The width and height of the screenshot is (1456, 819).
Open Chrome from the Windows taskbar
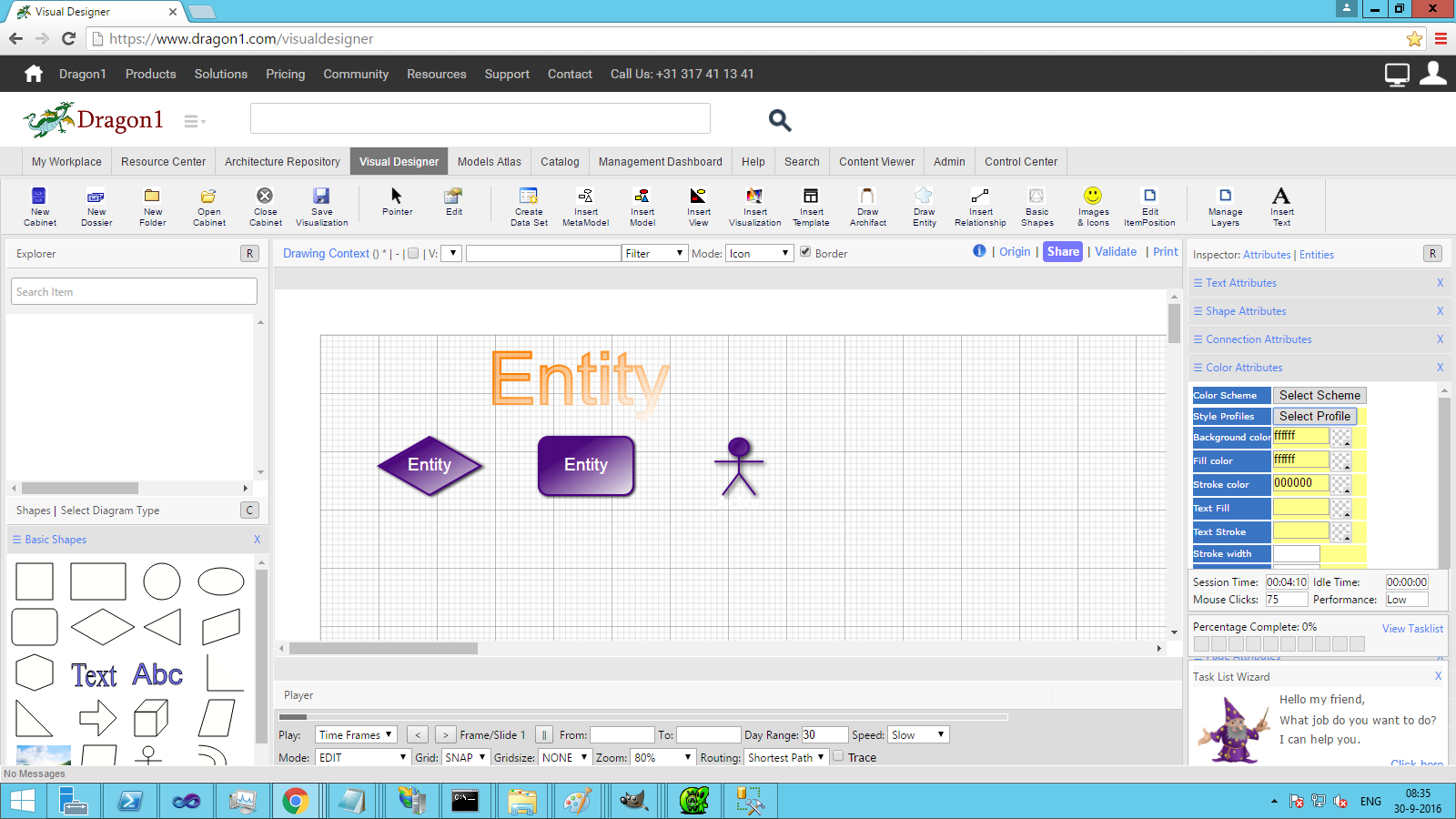click(295, 801)
